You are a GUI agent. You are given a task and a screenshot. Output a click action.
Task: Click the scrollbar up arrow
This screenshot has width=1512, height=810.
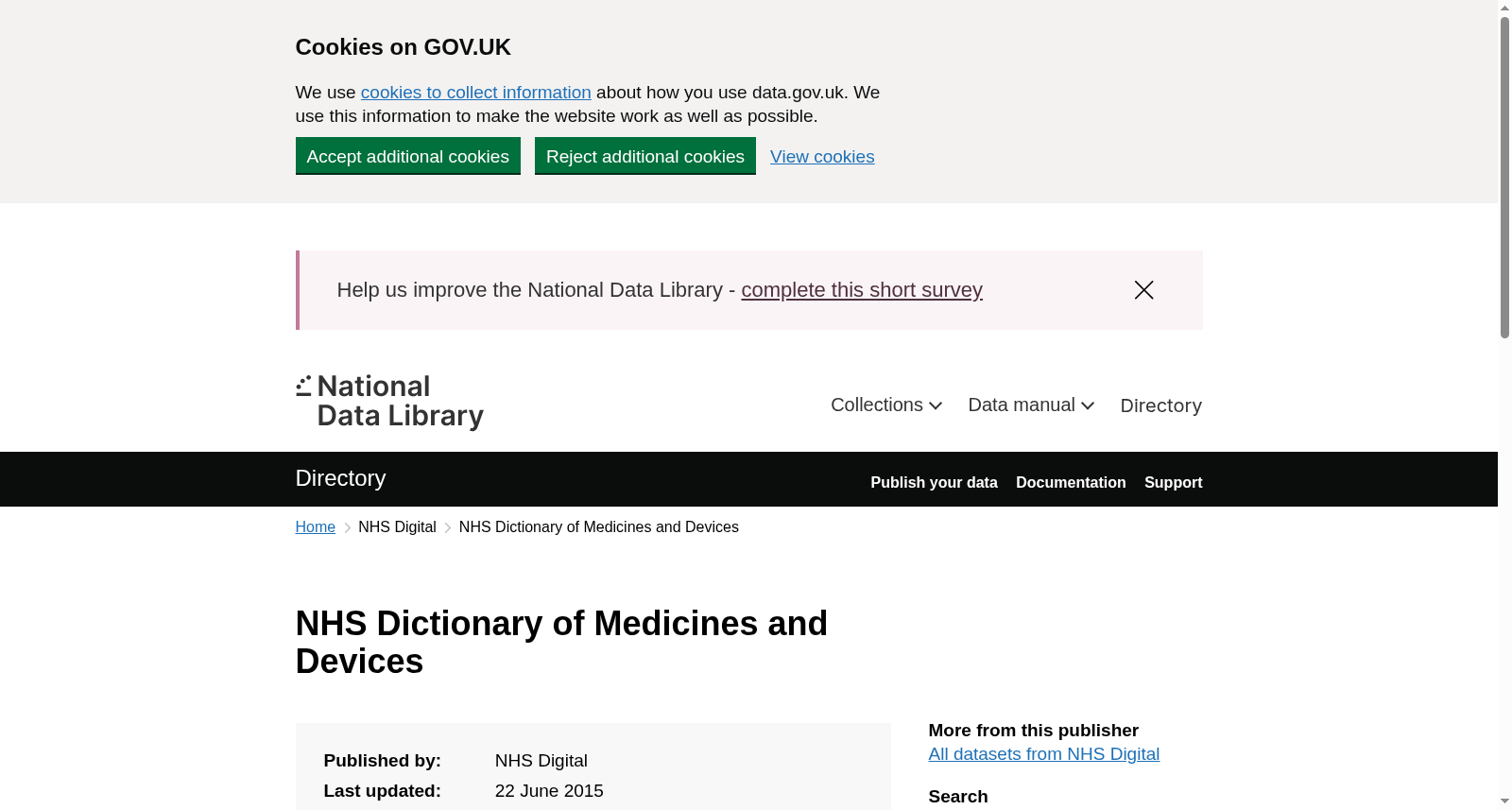1504,8
